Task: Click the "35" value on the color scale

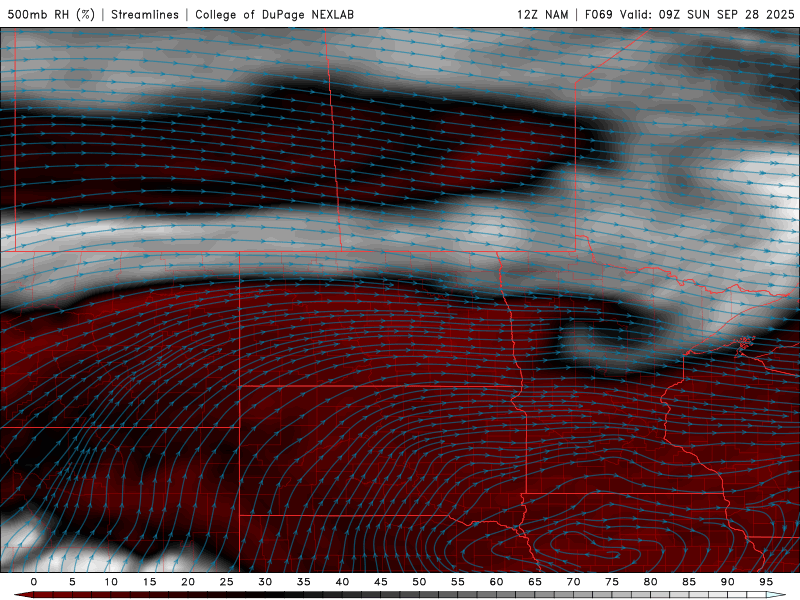Action: click(x=304, y=582)
